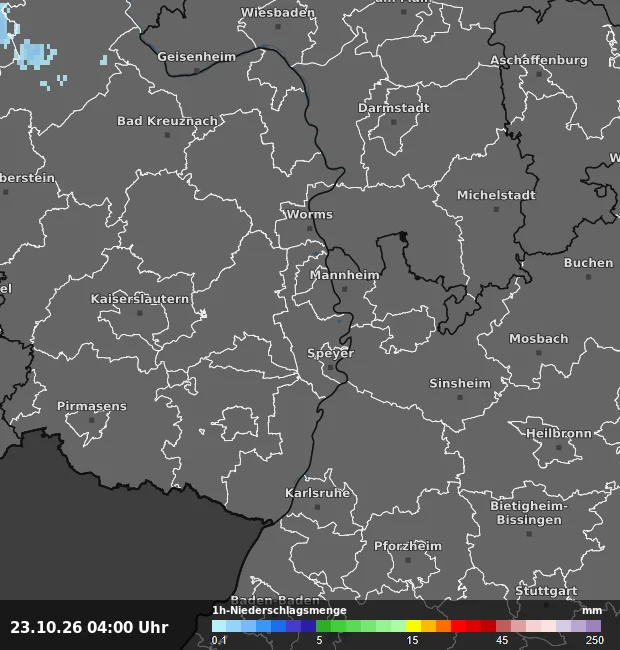Click the Speyer city label
Image resolution: width=620 pixels, height=650 pixels.
330,354
